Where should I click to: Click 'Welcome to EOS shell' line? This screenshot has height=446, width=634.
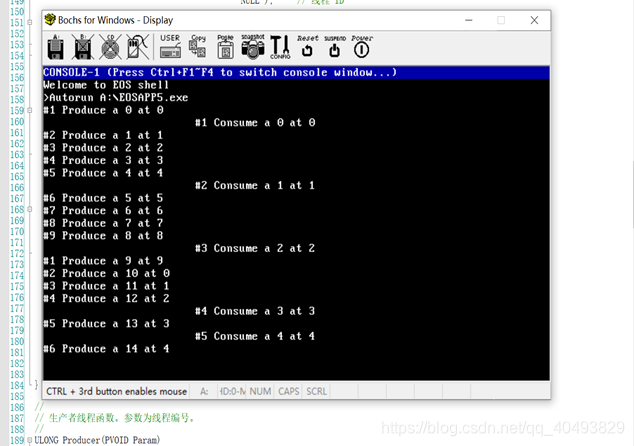106,85
